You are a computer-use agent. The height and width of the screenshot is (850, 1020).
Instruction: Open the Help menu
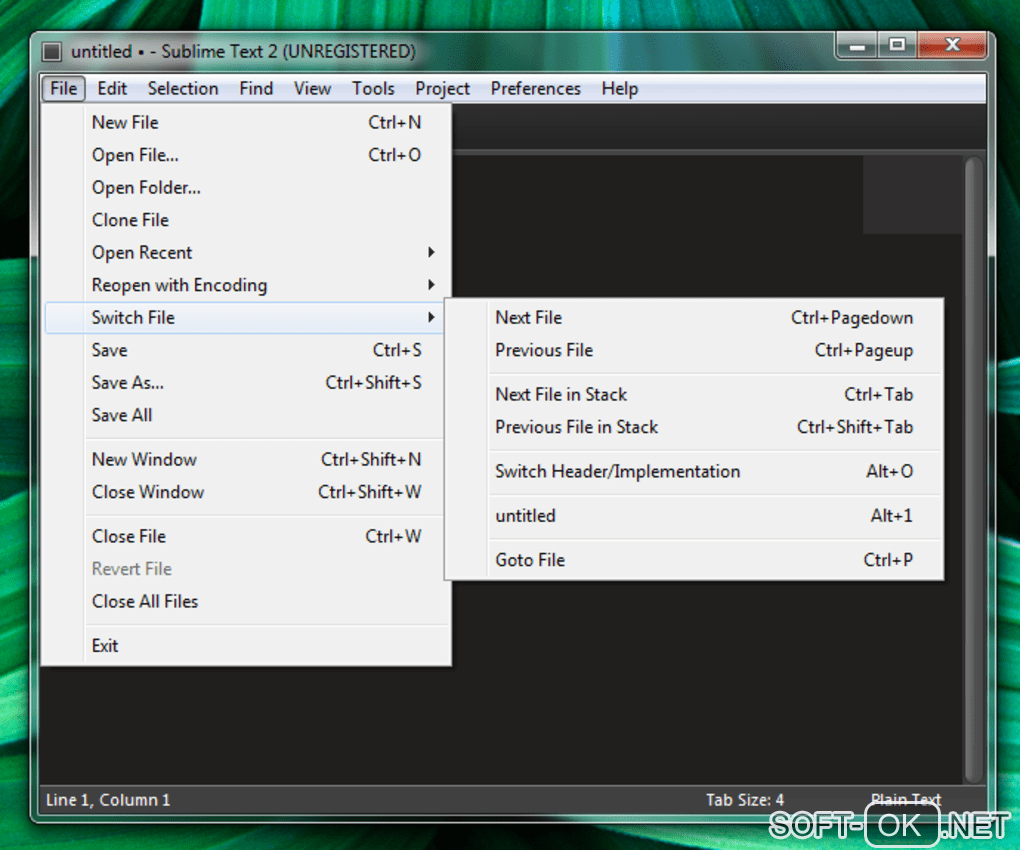619,88
